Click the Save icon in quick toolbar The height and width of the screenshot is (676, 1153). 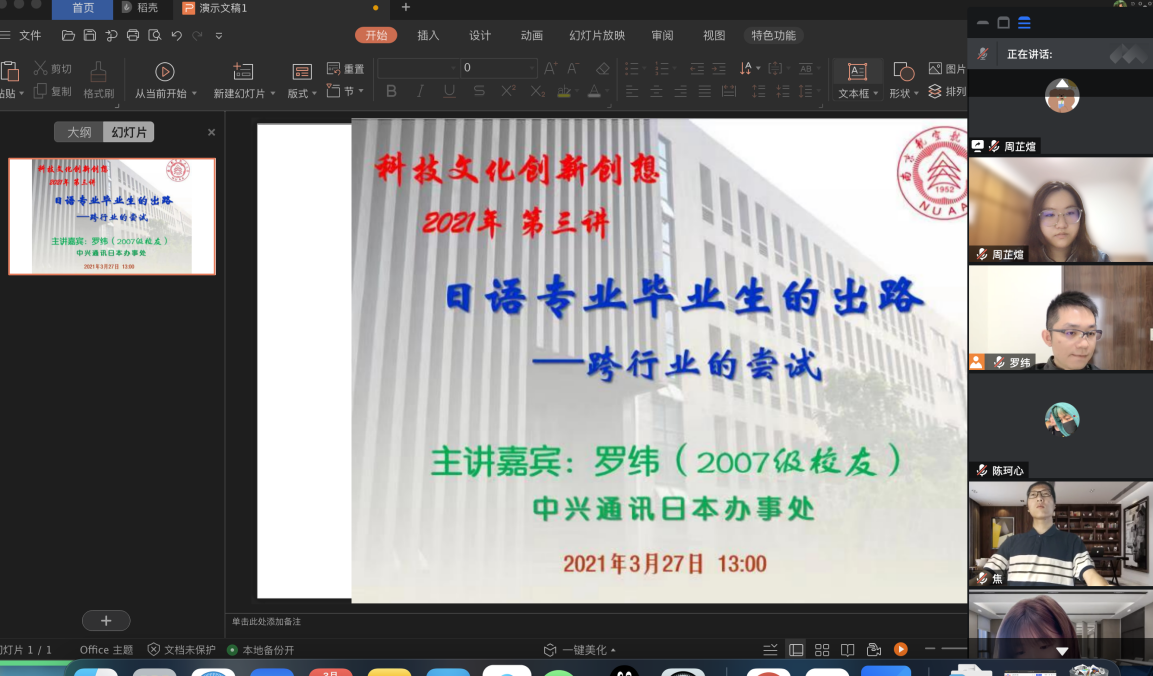pyautogui.click(x=89, y=36)
